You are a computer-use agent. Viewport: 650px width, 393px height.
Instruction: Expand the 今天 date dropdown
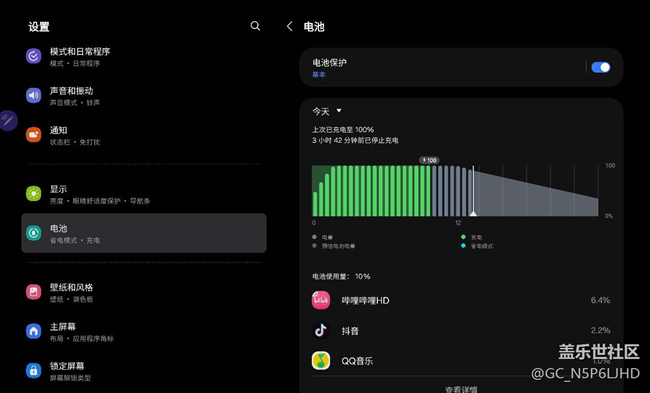click(x=327, y=111)
